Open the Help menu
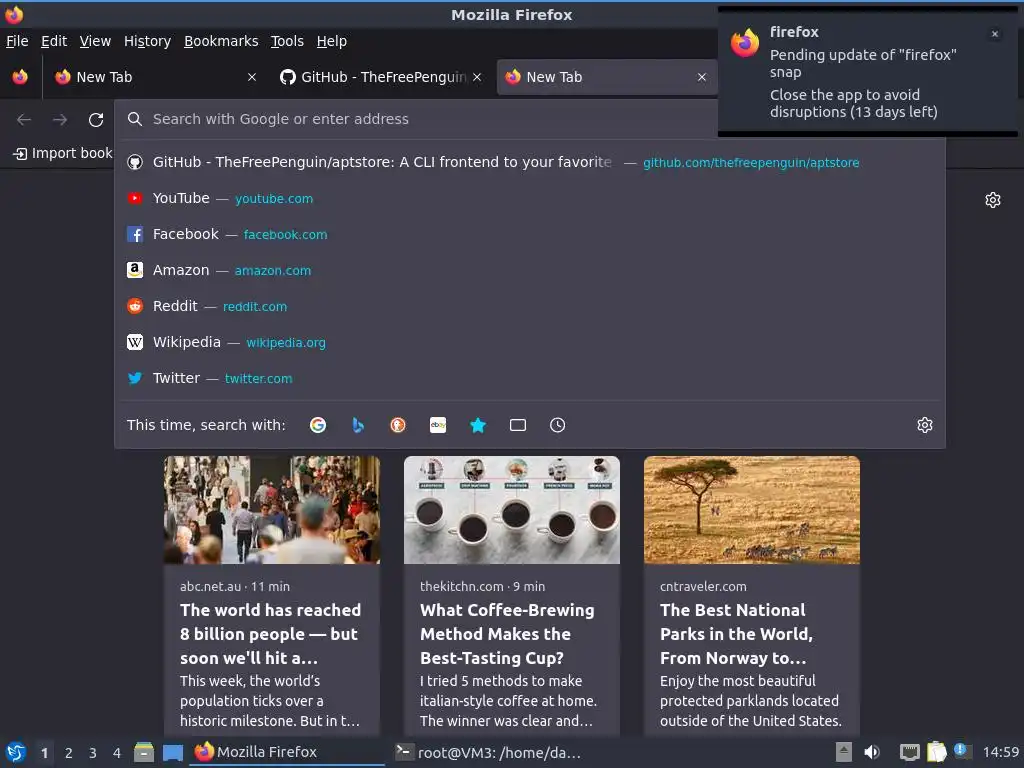Viewport: 1024px width, 768px height. tap(332, 41)
